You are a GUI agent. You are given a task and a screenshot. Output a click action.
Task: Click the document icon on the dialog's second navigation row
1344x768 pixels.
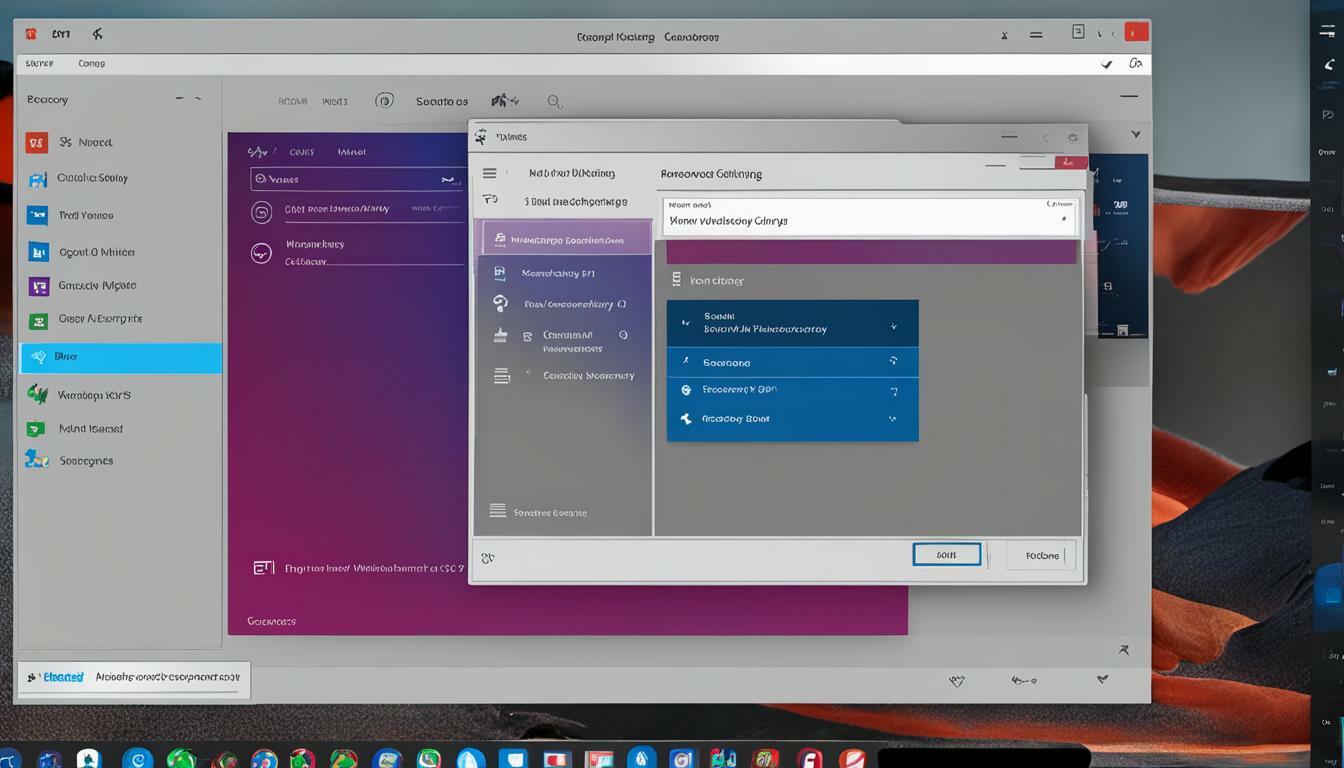[500, 272]
